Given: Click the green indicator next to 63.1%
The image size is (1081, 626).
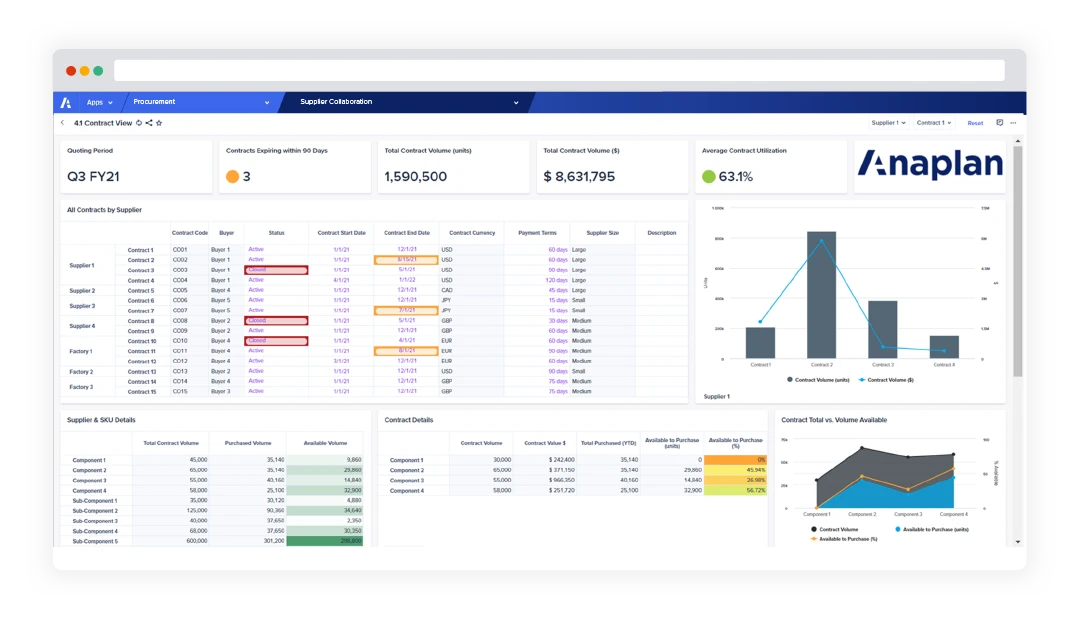Looking at the screenshot, I should point(709,176).
